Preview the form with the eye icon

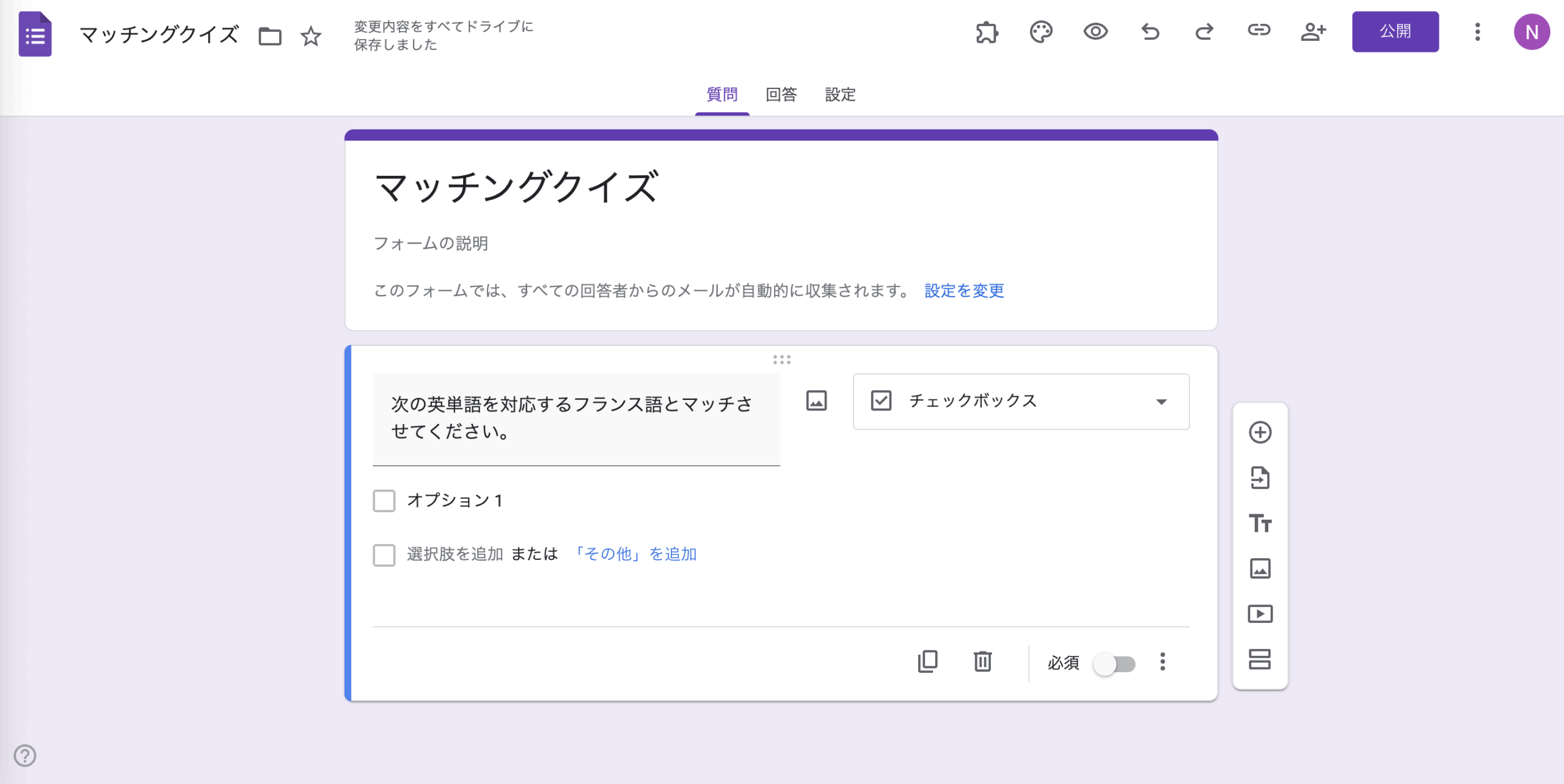1095,32
